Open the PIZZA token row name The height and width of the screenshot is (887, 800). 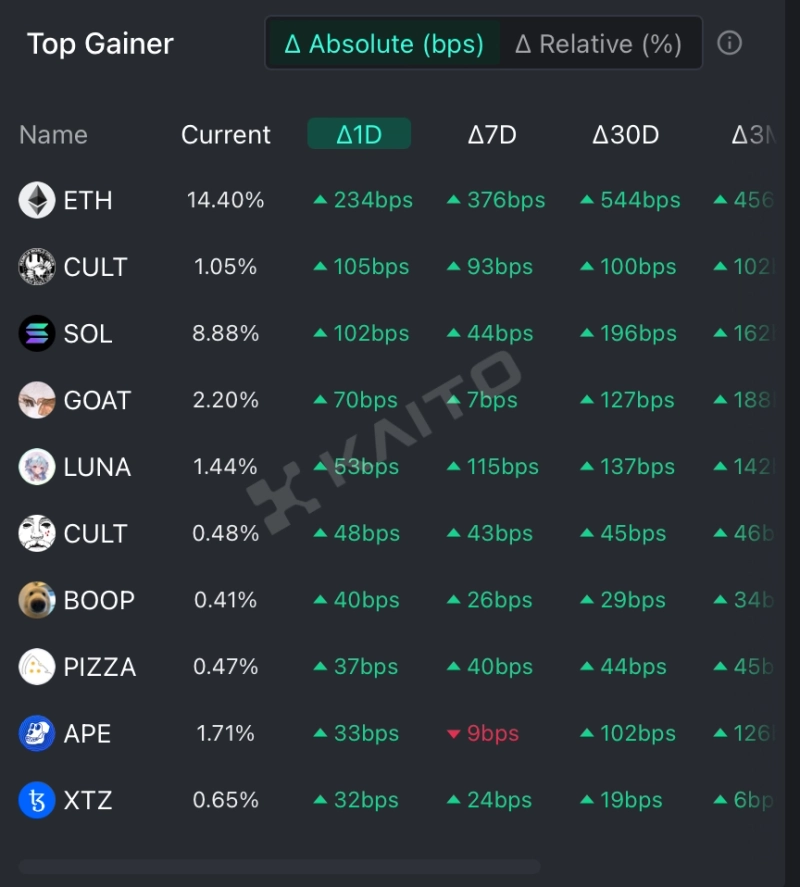coord(99,667)
